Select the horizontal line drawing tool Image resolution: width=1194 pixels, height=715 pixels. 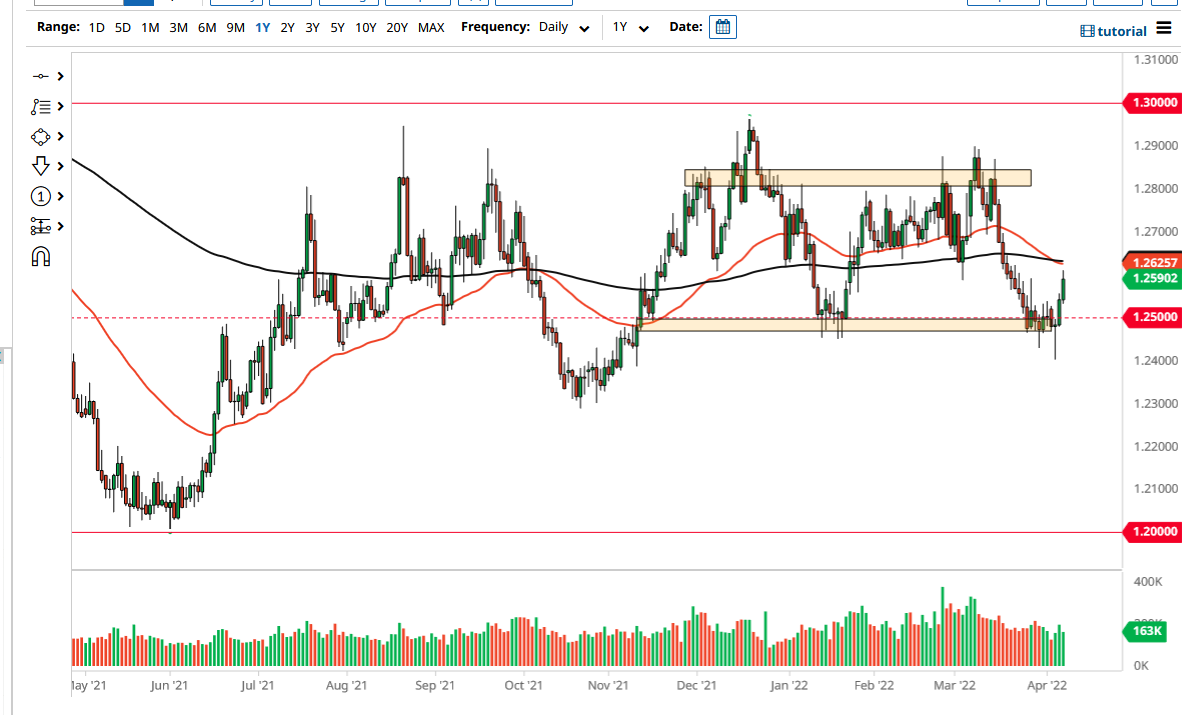tap(42, 76)
